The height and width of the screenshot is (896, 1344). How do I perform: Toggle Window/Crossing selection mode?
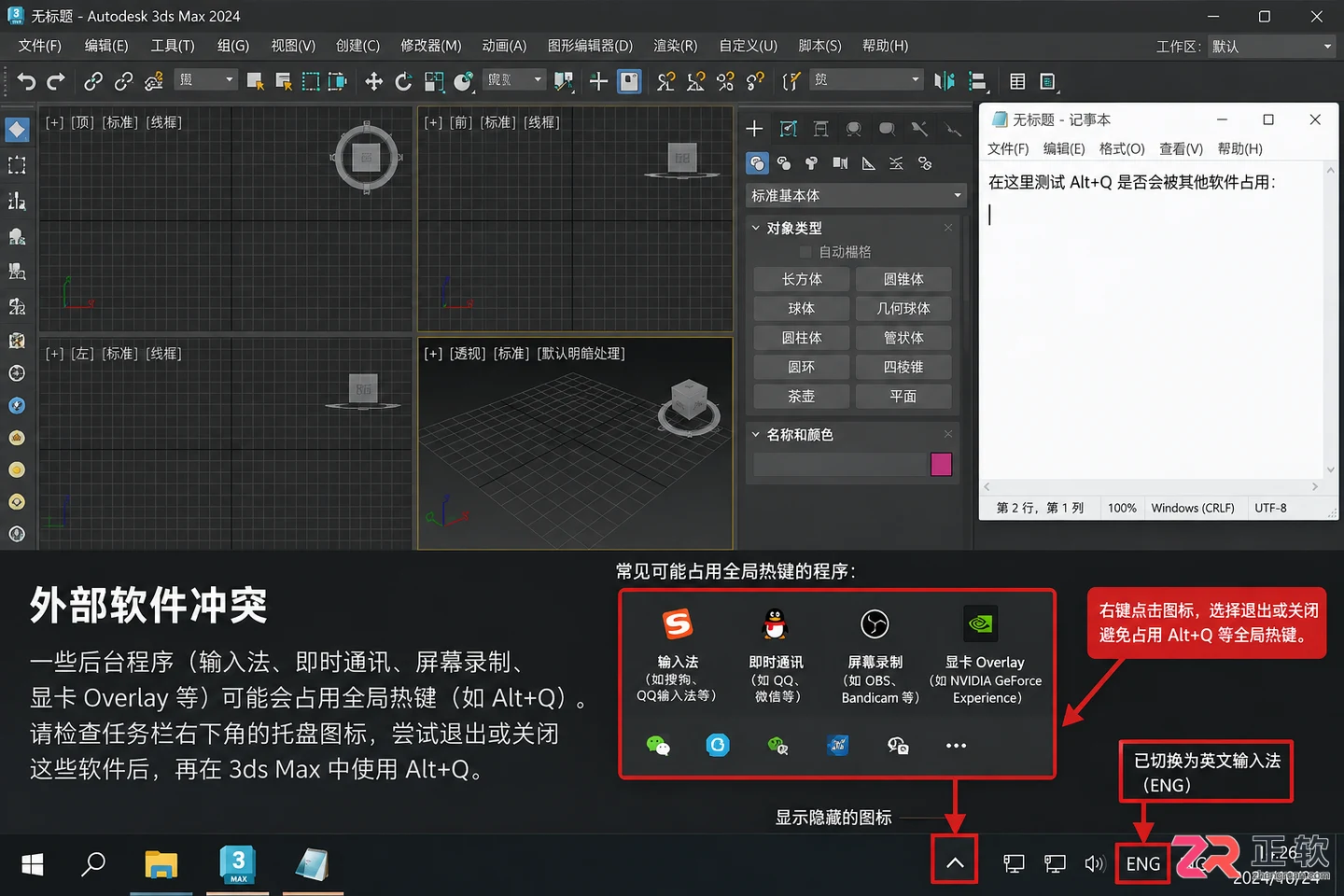coord(338,81)
